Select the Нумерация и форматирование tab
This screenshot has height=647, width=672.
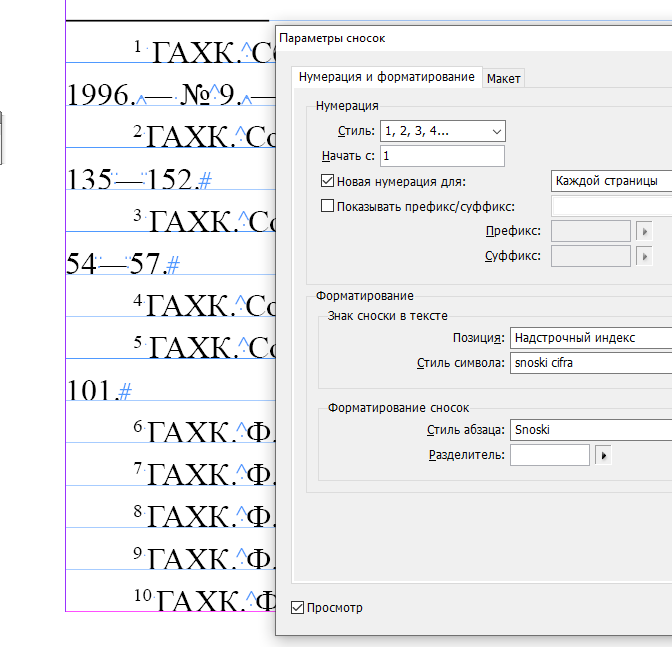click(x=387, y=77)
